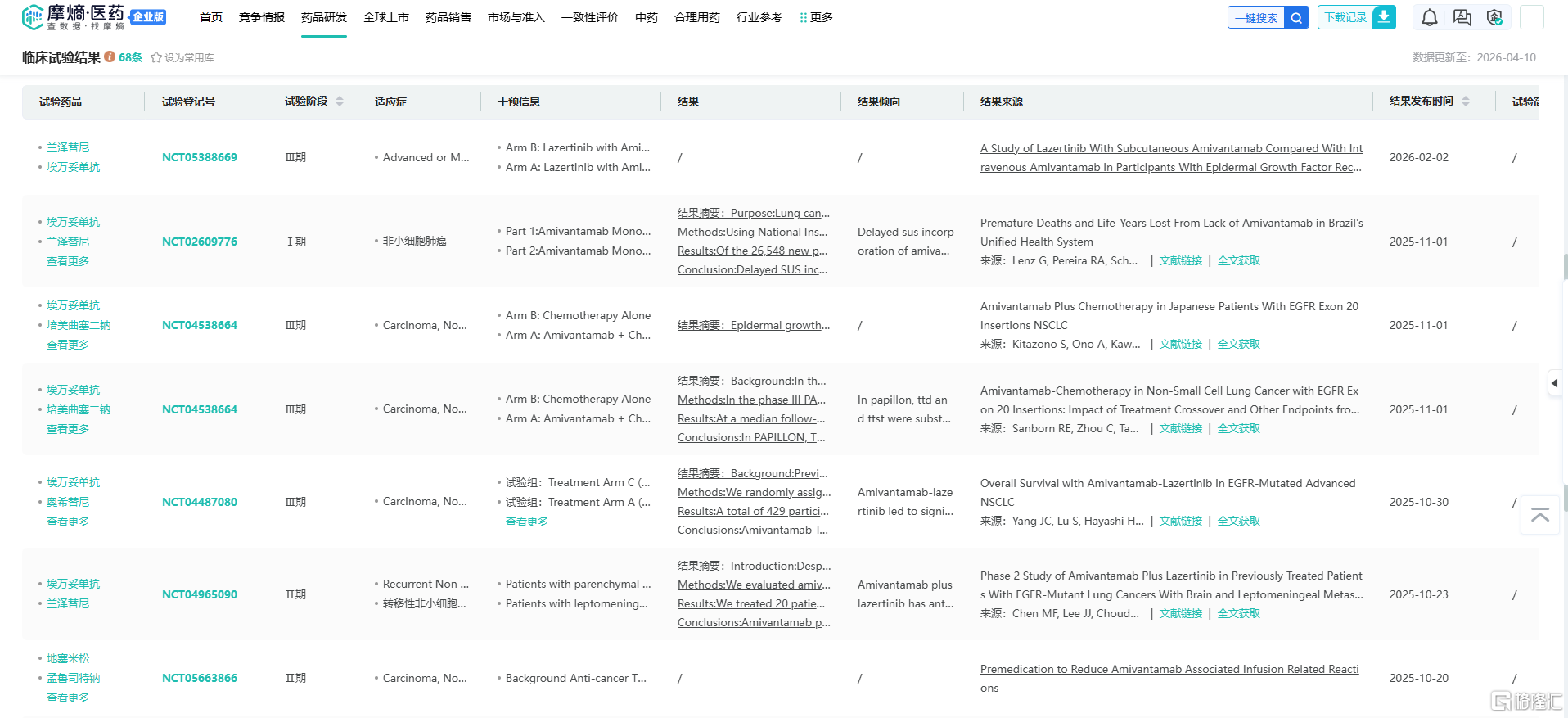Open 合理用药 tab
The height and width of the screenshot is (718, 1568).
point(697,17)
